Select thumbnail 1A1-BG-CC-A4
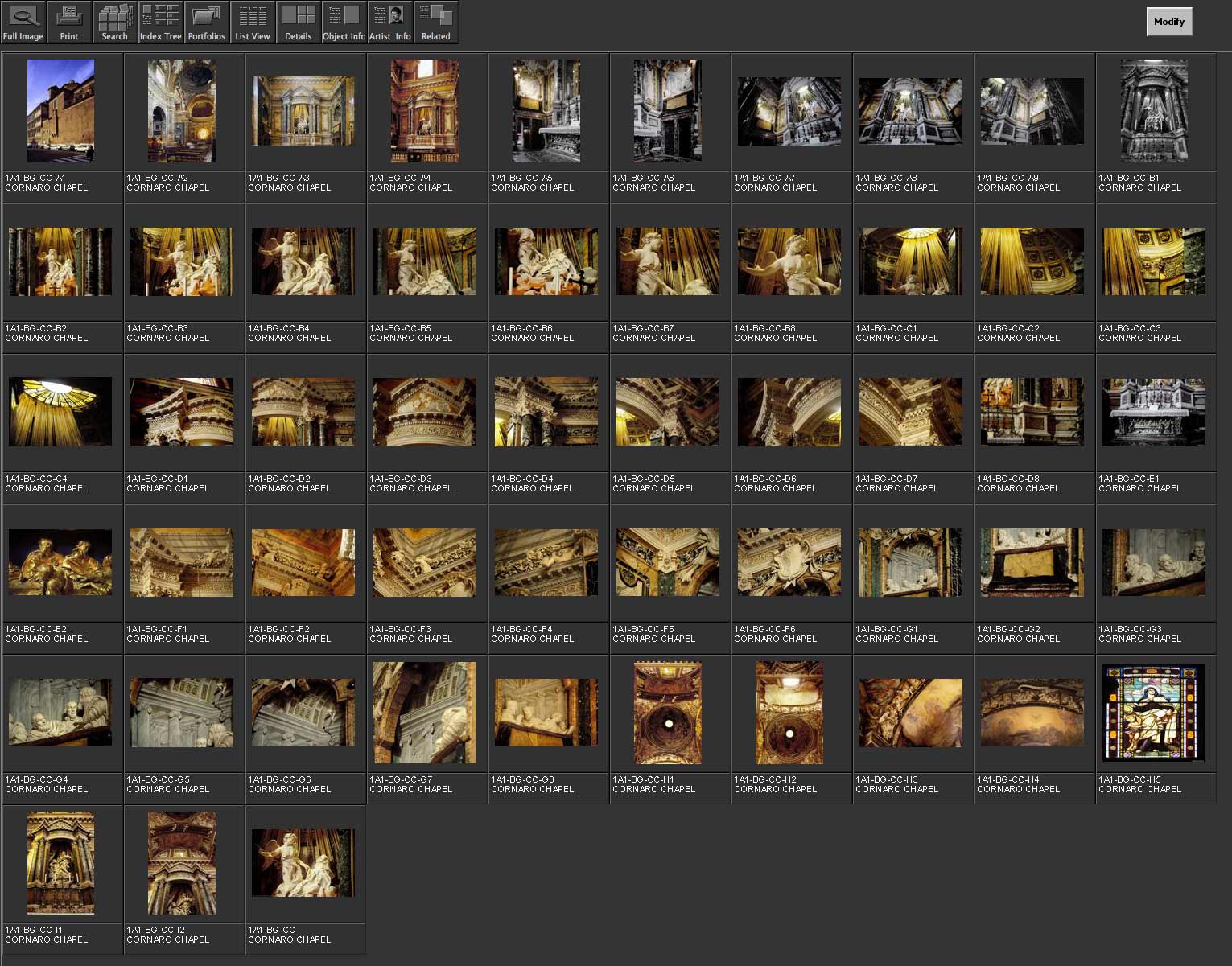This screenshot has width=1232, height=966. click(425, 111)
